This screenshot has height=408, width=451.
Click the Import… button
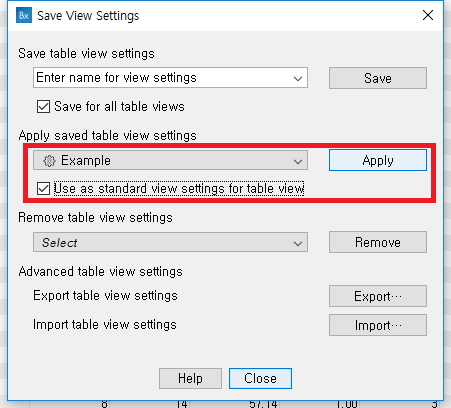pos(378,325)
